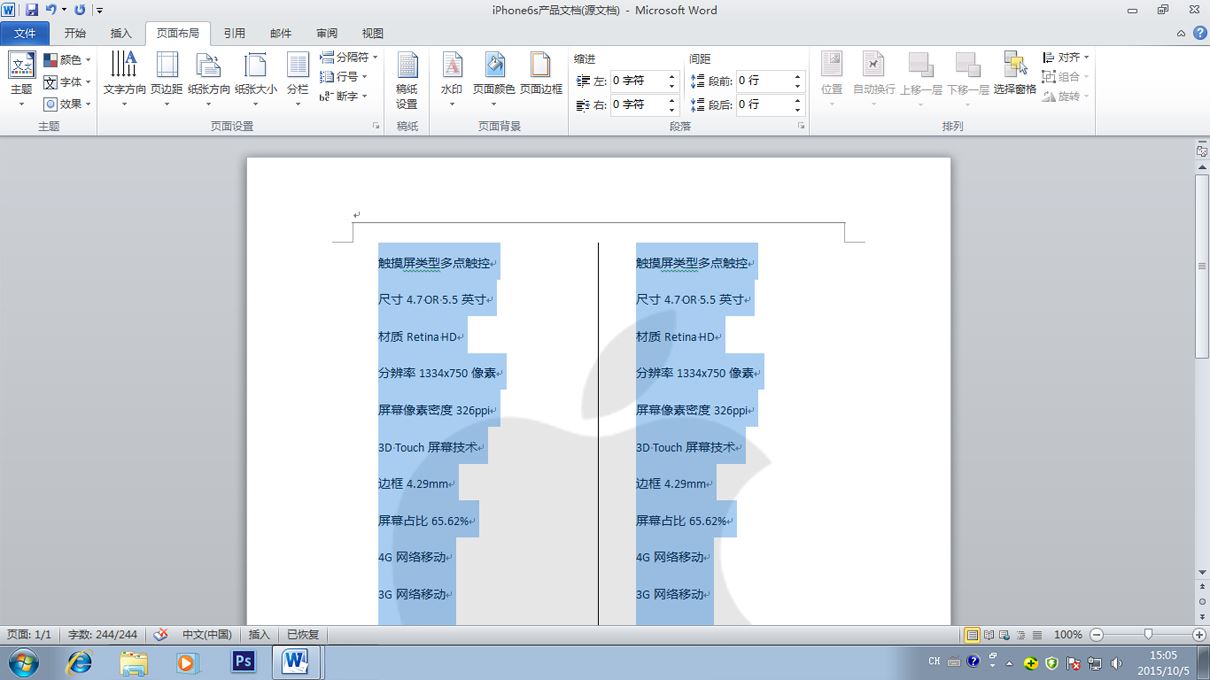The image size is (1210, 680).
Task: Open the 文件 File tab
Action: point(25,33)
